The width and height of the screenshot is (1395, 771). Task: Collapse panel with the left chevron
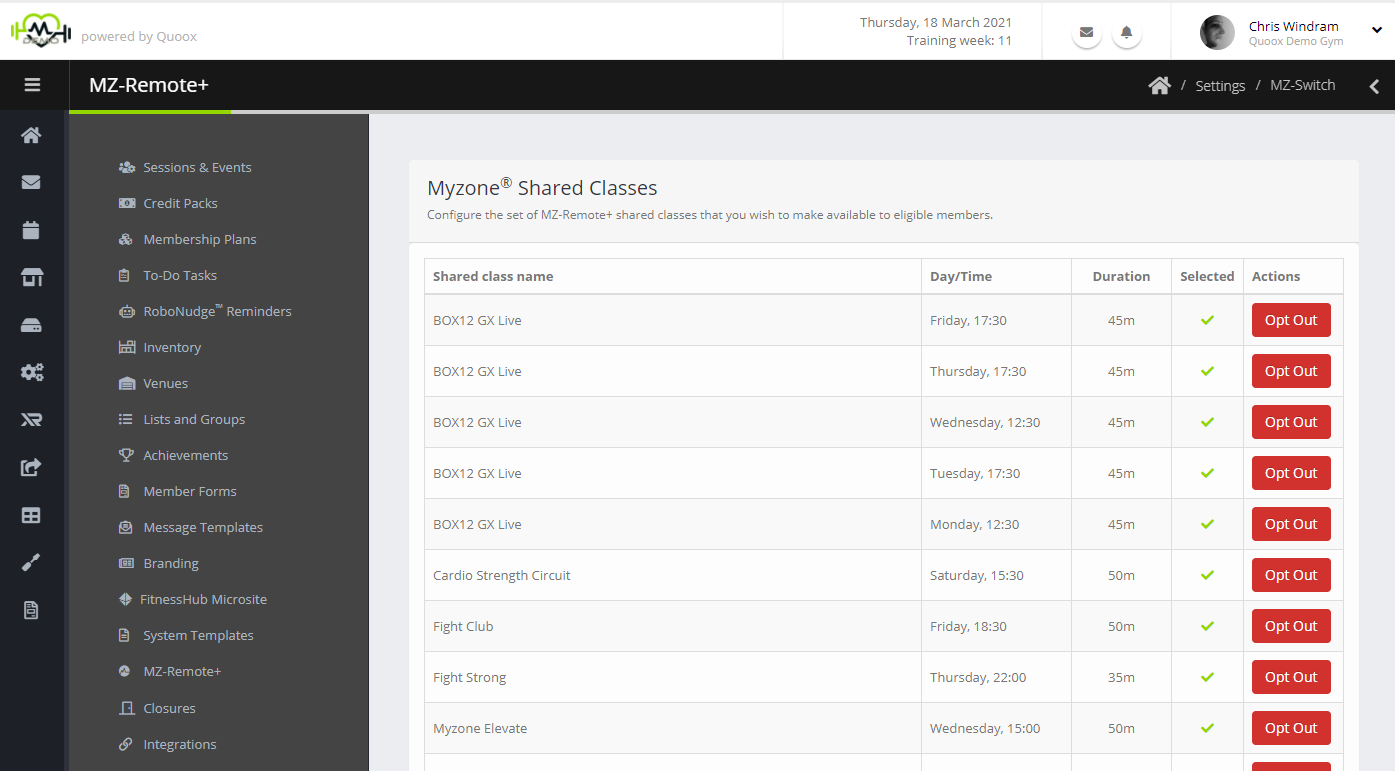[x=1375, y=86]
